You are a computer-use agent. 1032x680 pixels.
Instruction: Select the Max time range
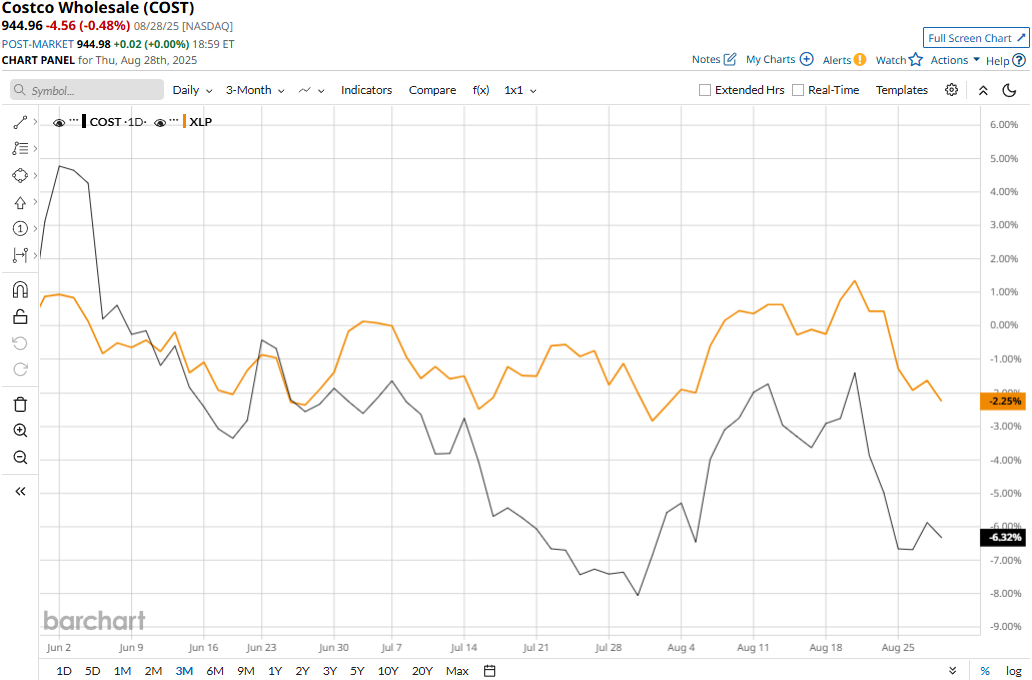(457, 671)
